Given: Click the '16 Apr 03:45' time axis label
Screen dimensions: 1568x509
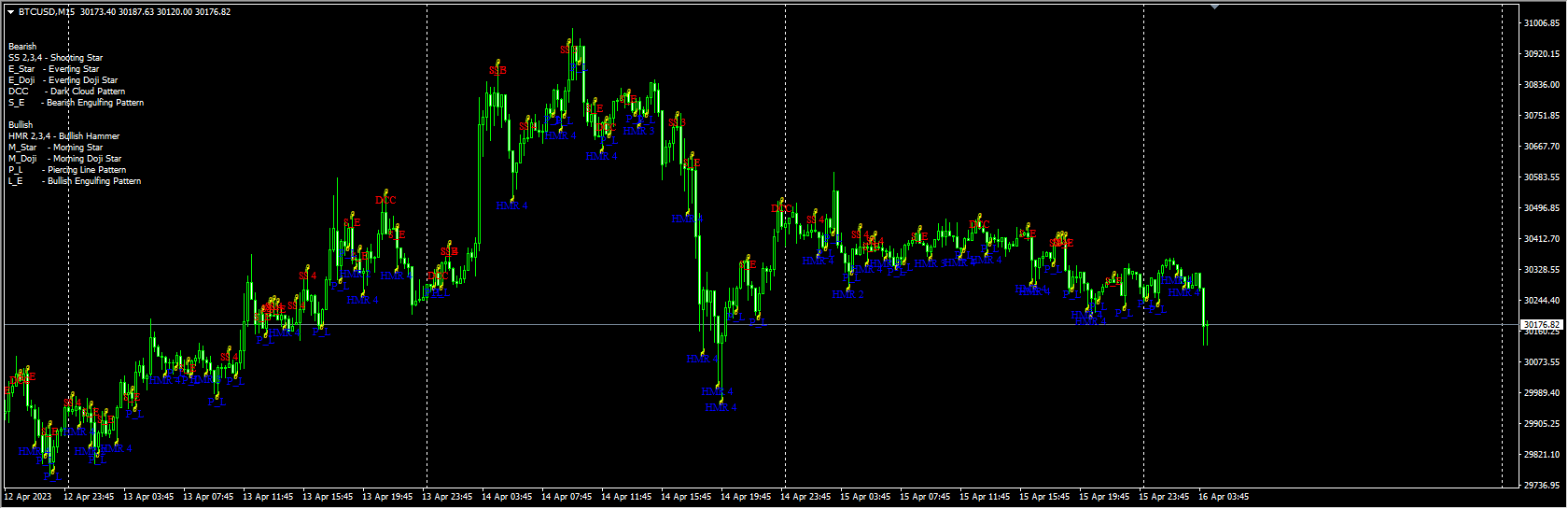Looking at the screenshot, I should pyautogui.click(x=1224, y=497).
